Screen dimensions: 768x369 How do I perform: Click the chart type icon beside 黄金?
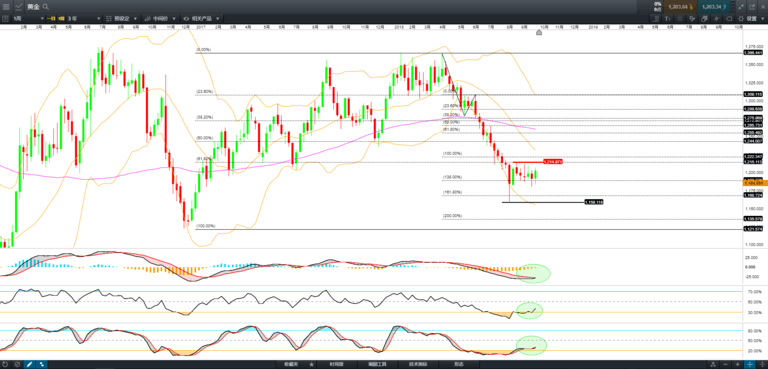(19, 7)
